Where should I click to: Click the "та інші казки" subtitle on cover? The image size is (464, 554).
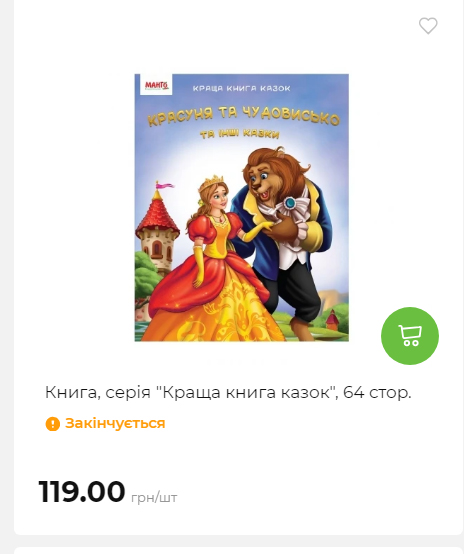tap(240, 135)
